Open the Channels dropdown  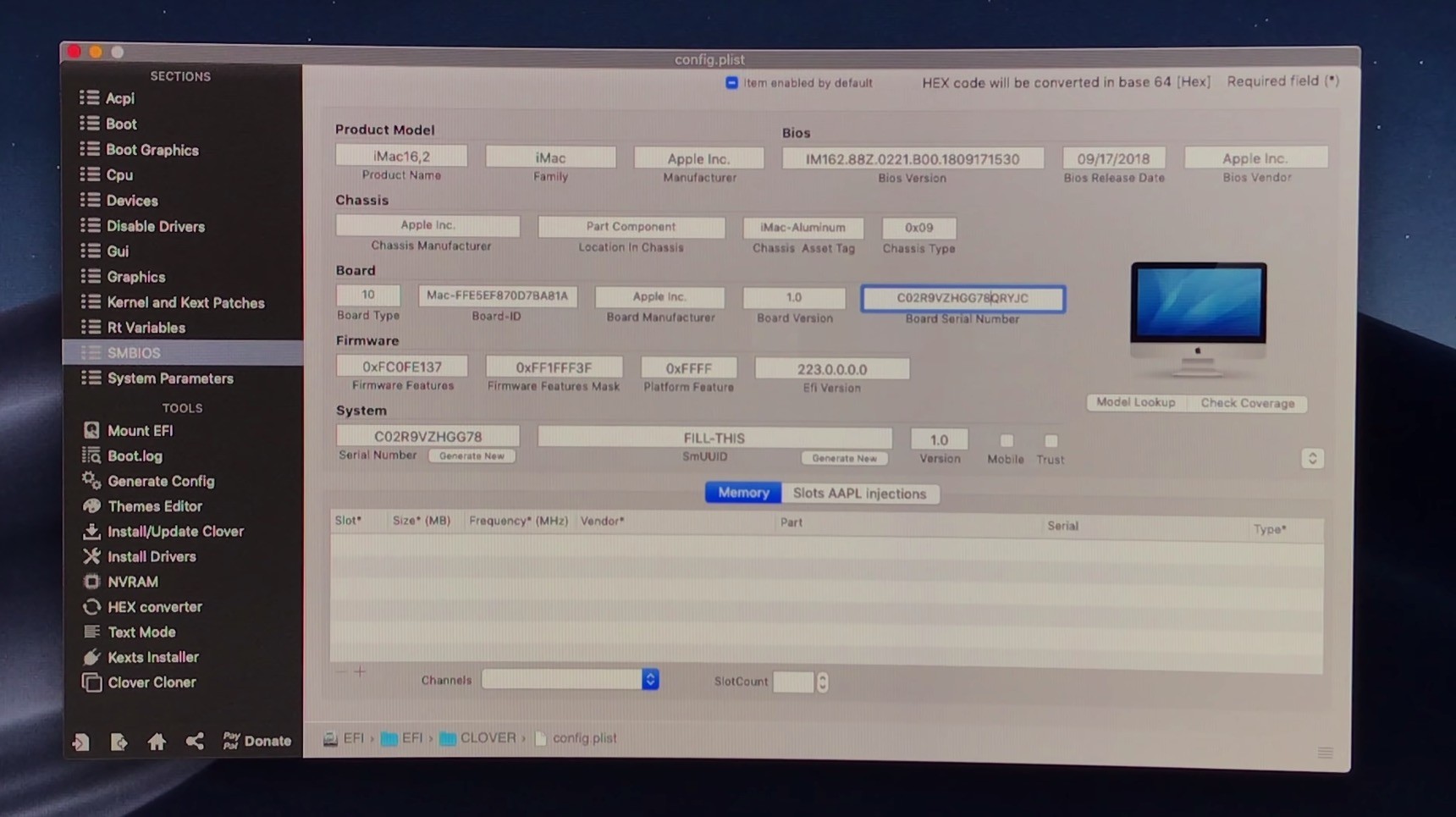pos(570,680)
